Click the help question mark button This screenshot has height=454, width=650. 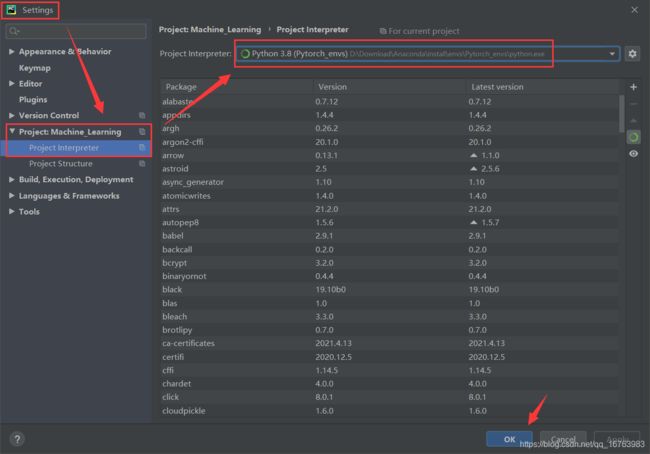pyautogui.click(x=17, y=439)
